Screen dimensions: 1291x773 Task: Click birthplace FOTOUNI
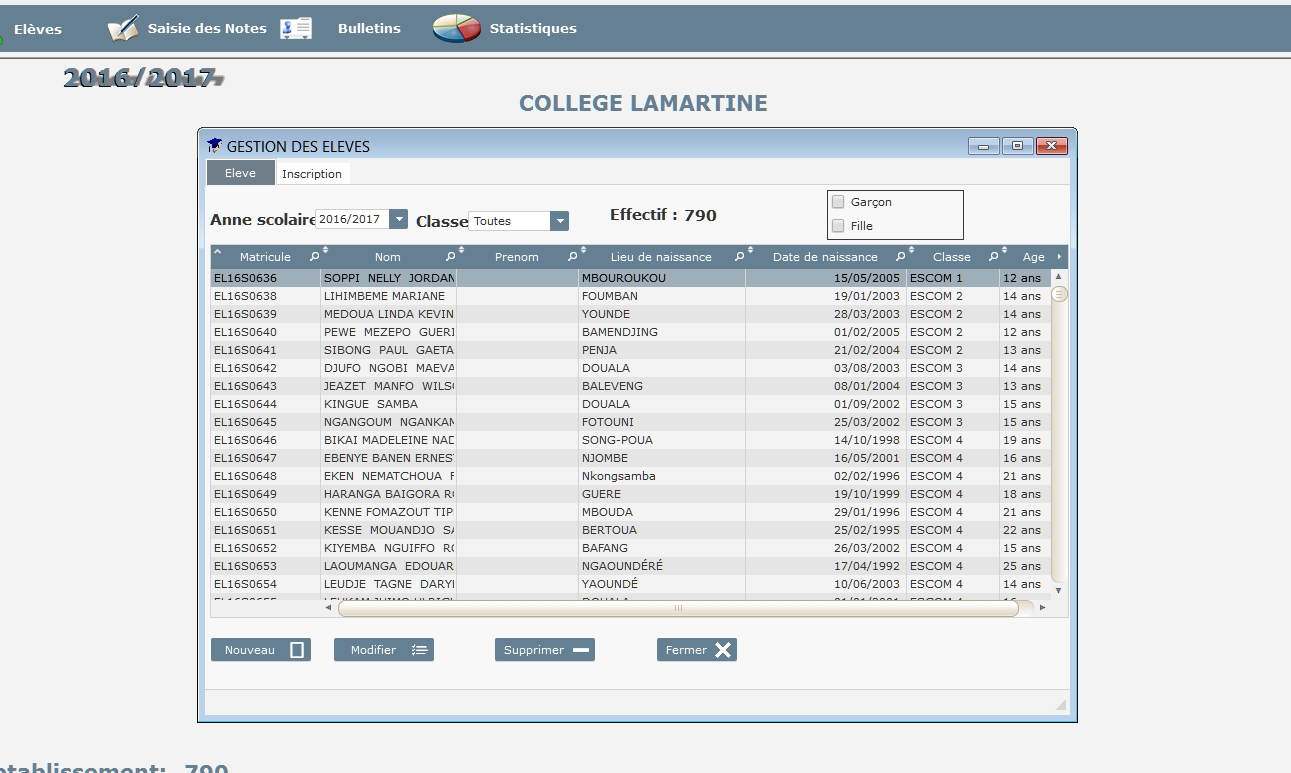click(x=608, y=422)
